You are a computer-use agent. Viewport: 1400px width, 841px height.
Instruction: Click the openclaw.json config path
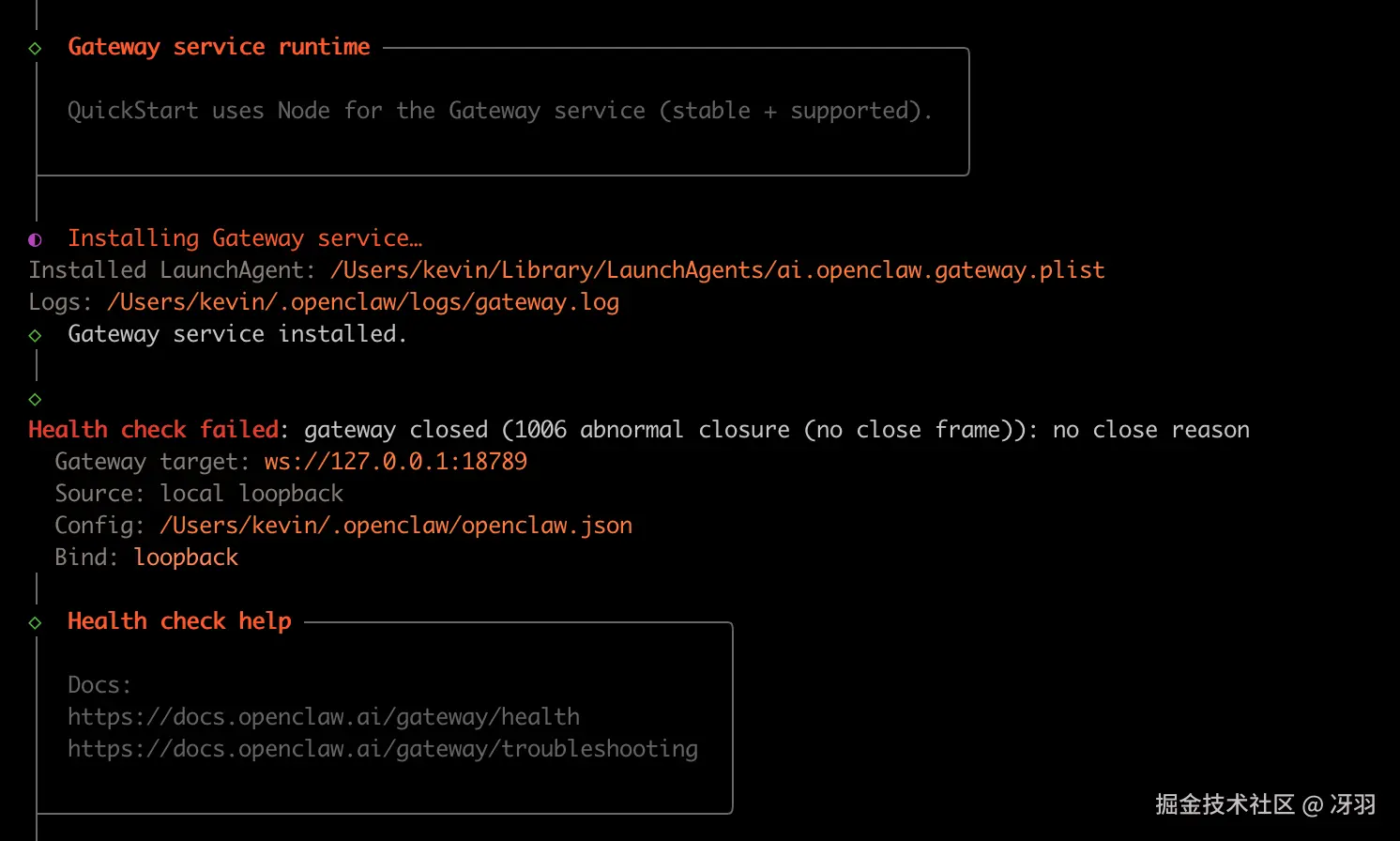click(x=395, y=526)
